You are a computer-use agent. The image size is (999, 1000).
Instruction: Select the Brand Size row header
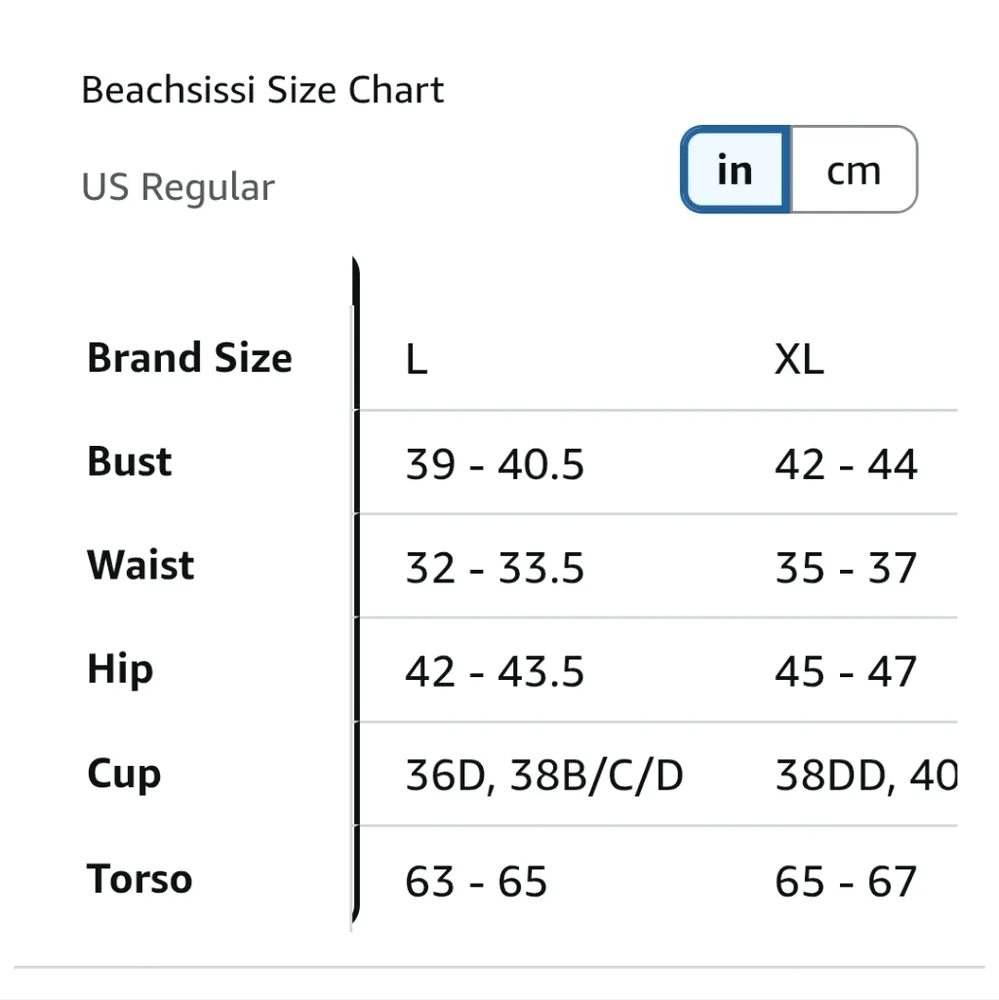(x=190, y=358)
